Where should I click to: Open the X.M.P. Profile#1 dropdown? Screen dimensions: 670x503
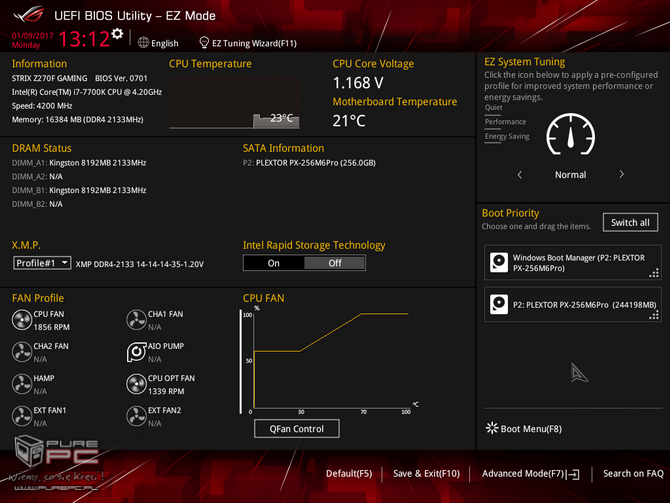click(42, 263)
